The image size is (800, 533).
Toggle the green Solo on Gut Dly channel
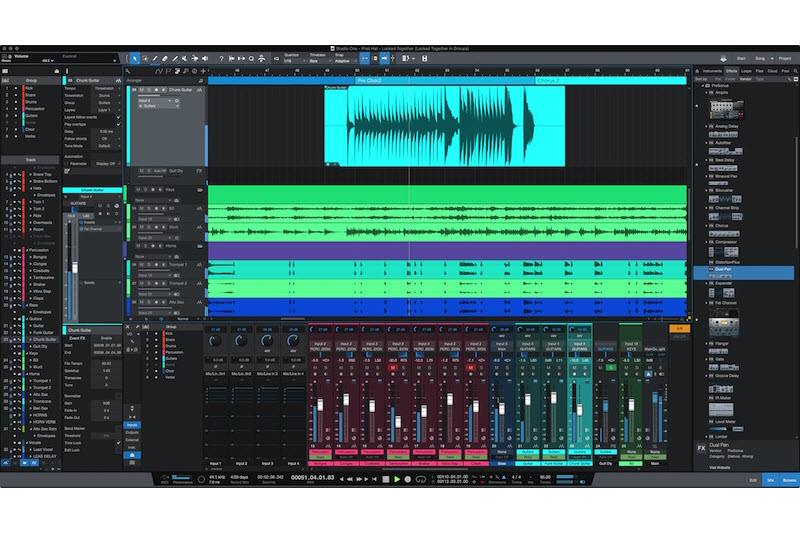611,368
